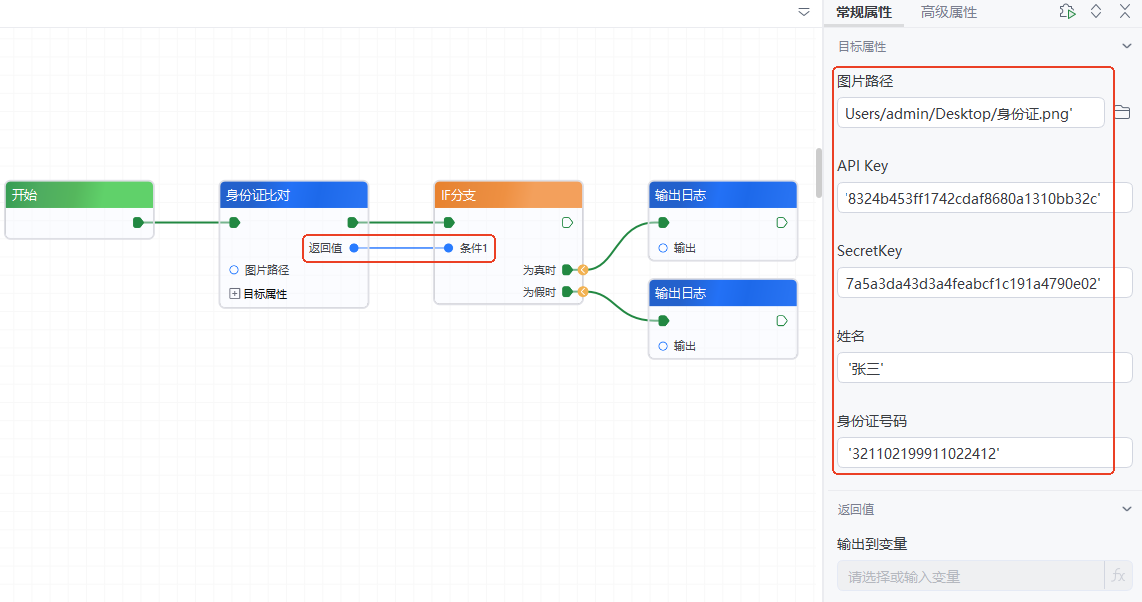Collapse the 目标属性 section in properties panel
1142x602 pixels.
point(1128,46)
